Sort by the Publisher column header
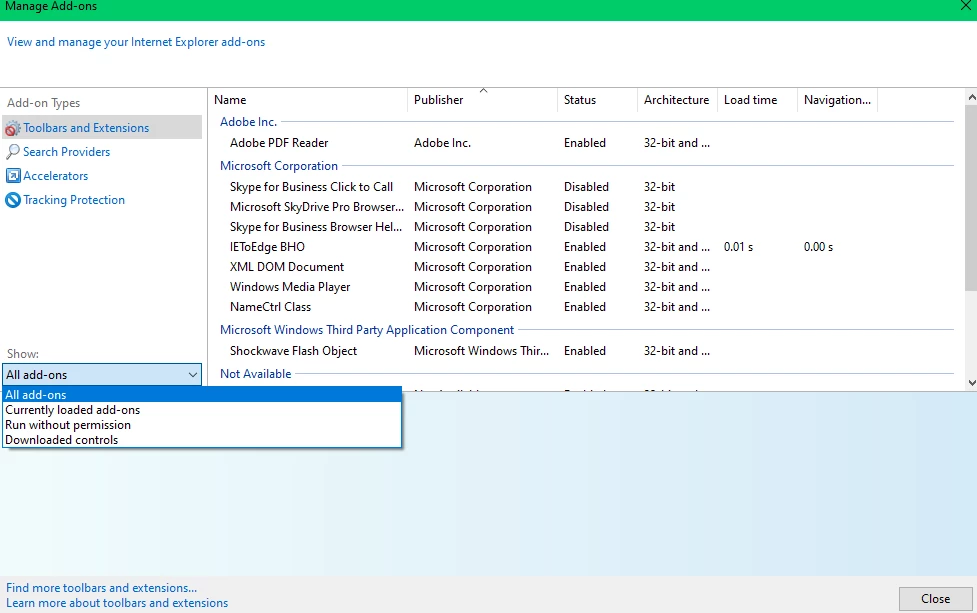Image resolution: width=977 pixels, height=613 pixels. pos(482,100)
